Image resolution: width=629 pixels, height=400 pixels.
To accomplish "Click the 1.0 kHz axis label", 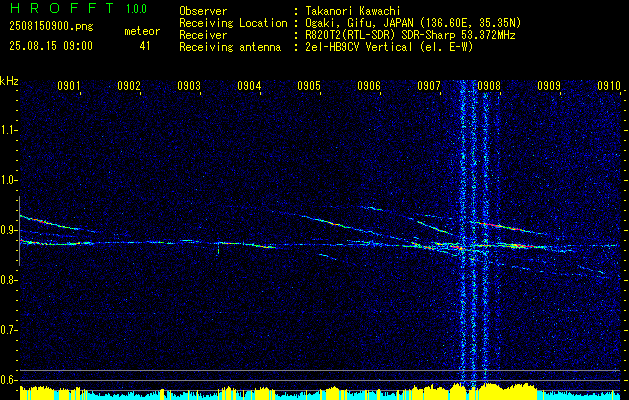I will [x=8, y=180].
